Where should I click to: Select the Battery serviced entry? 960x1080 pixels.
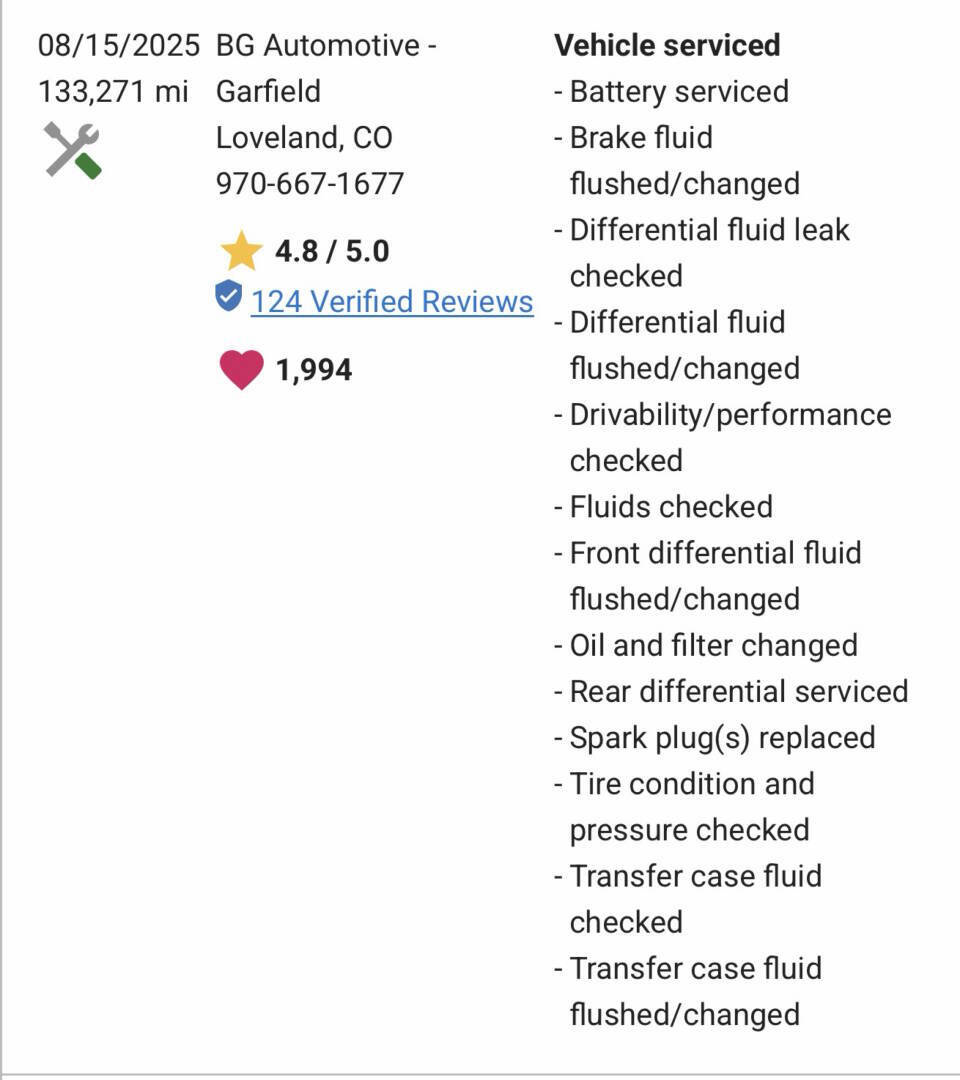point(671,92)
